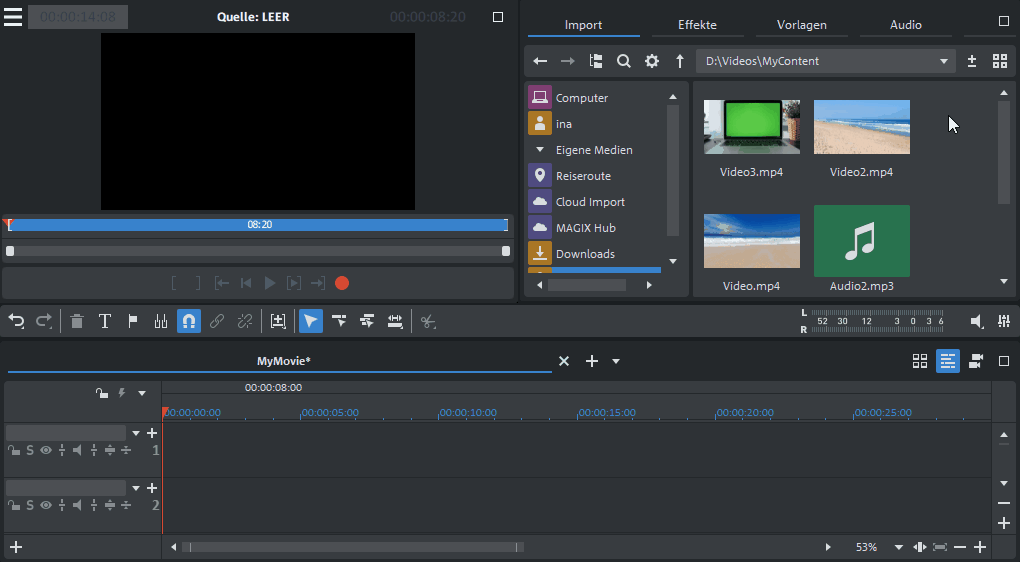Image resolution: width=1020 pixels, height=562 pixels.
Task: Click the search magnifier in media browser
Action: (x=624, y=61)
